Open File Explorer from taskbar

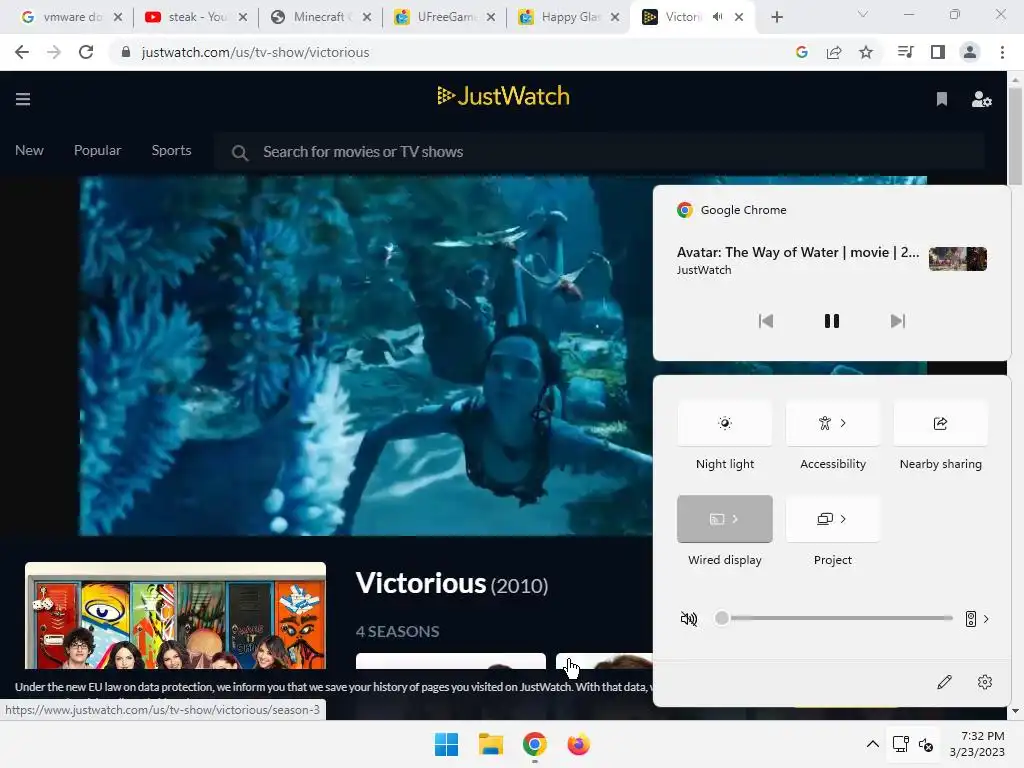click(490, 744)
